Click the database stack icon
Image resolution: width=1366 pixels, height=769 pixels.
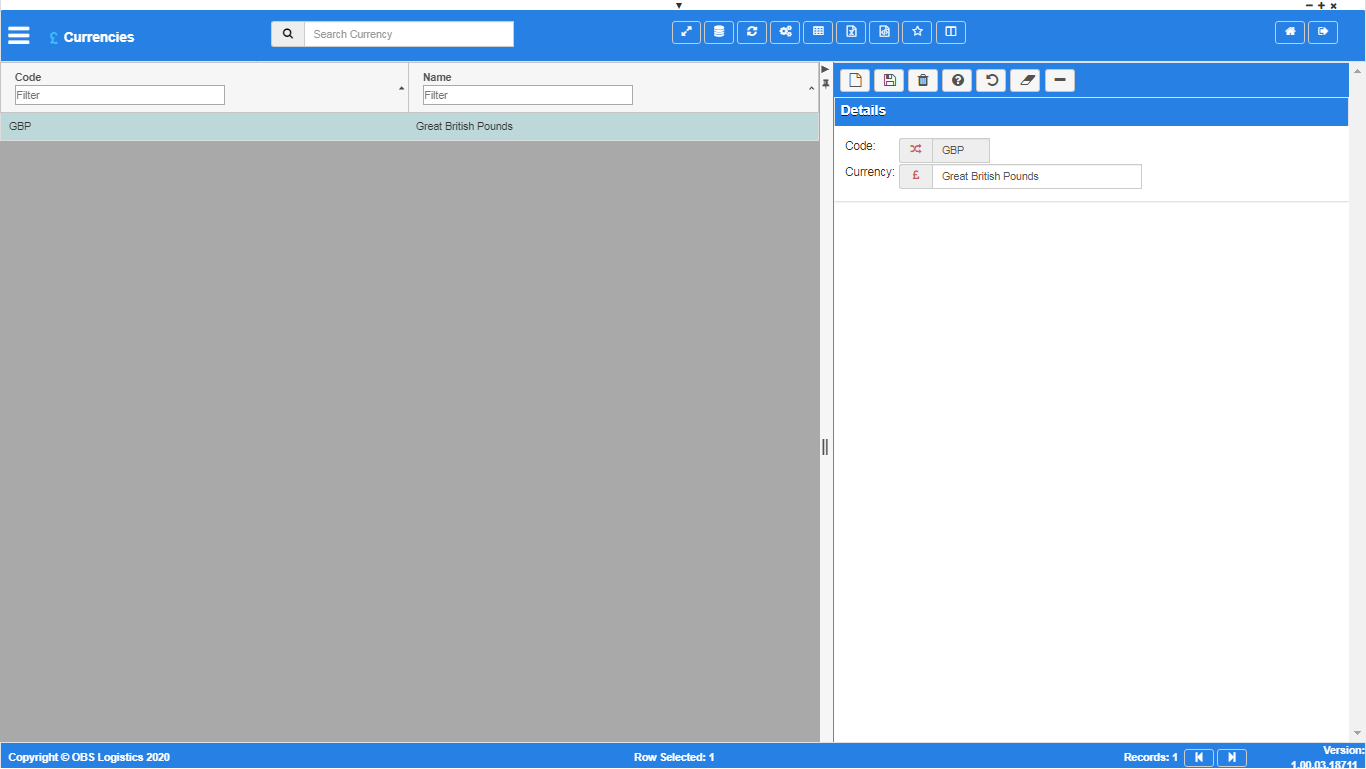click(719, 32)
